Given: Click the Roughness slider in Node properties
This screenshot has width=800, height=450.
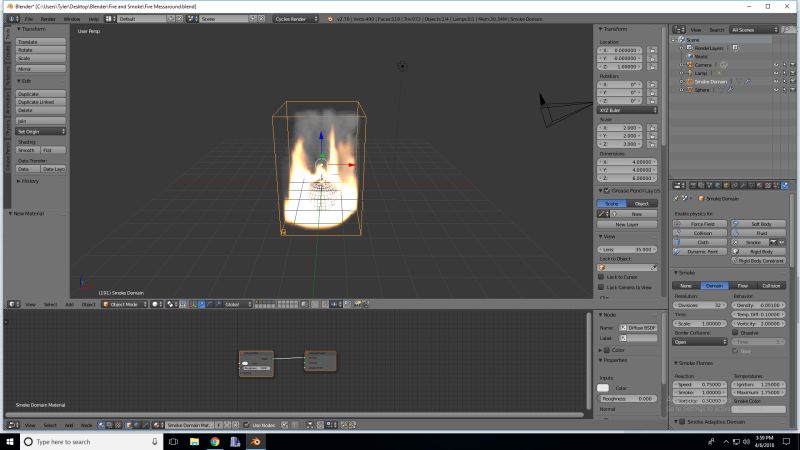Looking at the screenshot, I should (627, 398).
